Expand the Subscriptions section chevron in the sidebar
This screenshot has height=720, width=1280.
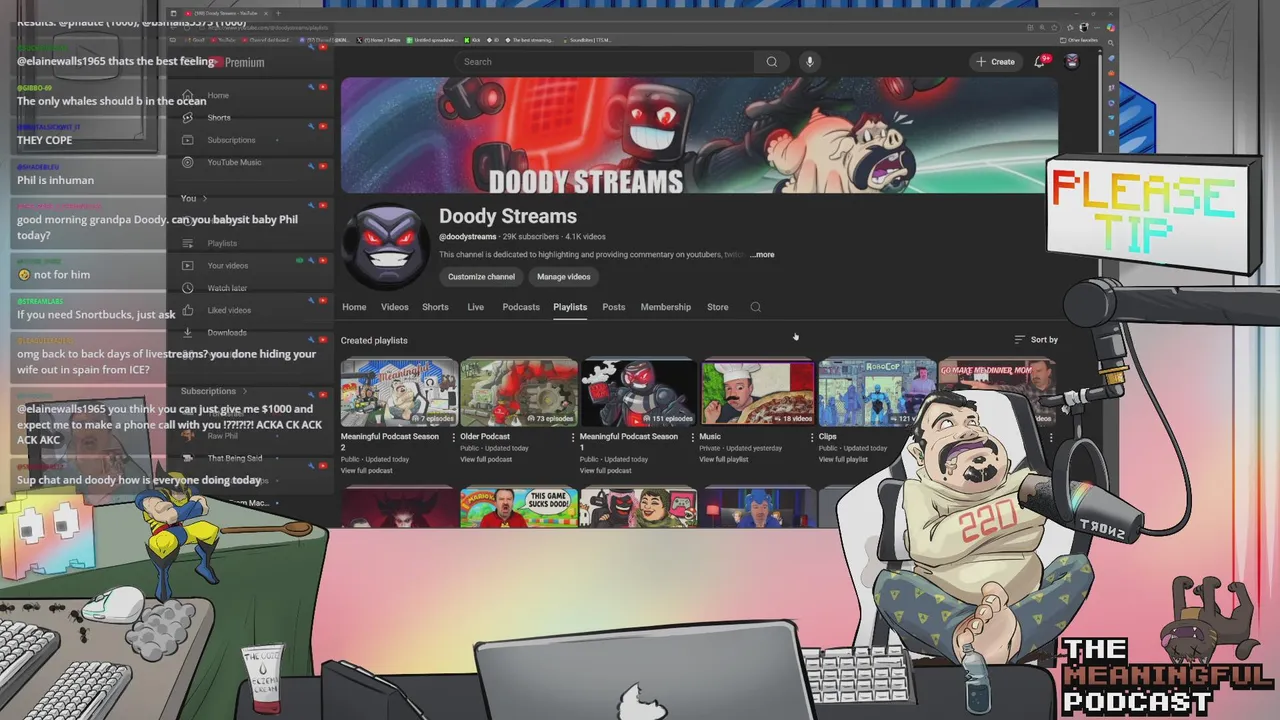[244, 391]
